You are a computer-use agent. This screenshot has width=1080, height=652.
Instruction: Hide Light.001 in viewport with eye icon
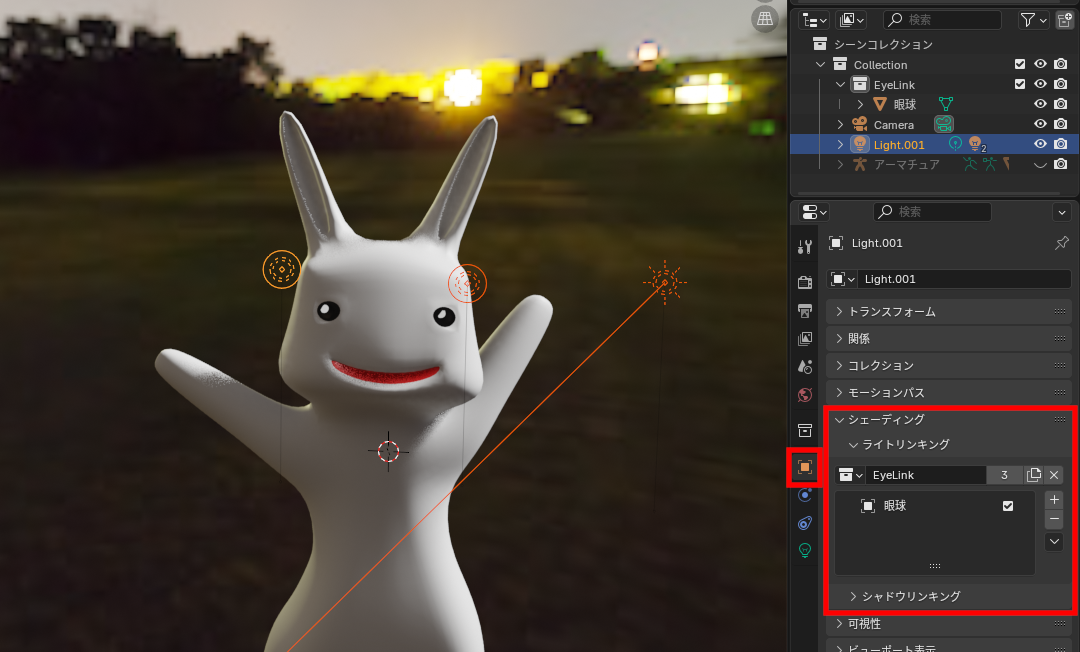point(1040,144)
